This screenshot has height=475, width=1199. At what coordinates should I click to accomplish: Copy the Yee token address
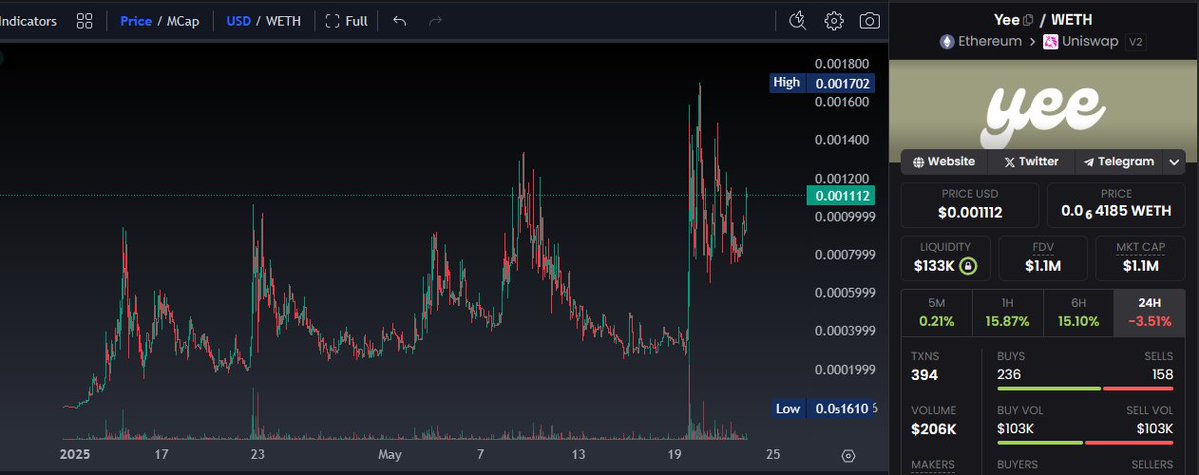1028,20
